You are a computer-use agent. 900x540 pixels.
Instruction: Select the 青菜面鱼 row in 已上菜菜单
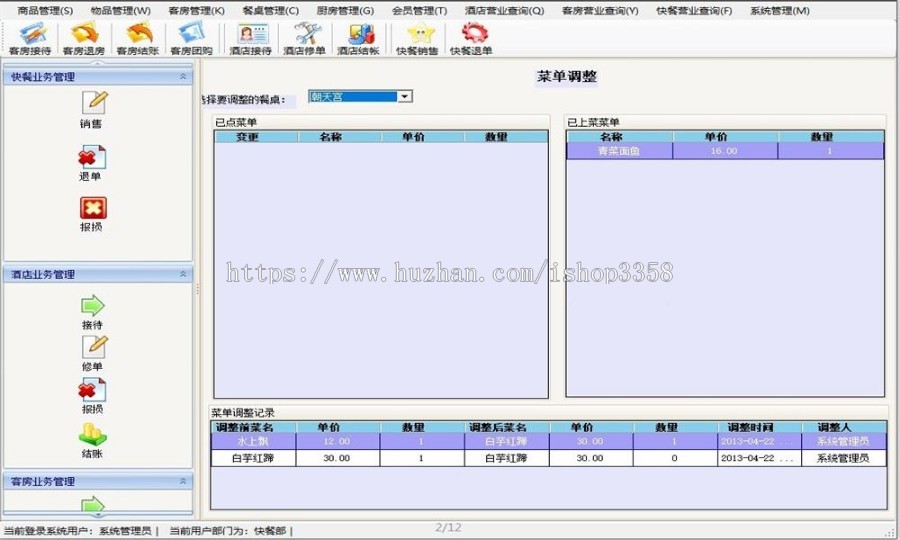725,151
